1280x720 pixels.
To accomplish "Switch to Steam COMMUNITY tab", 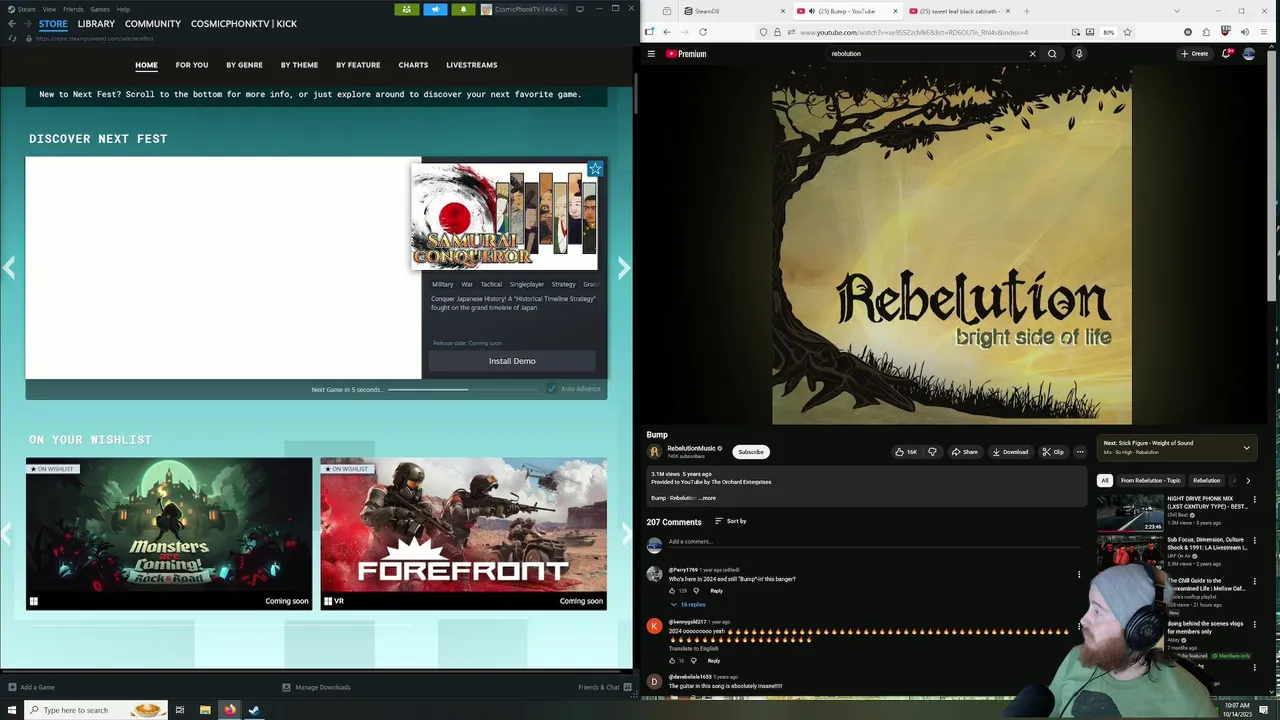I will tap(153, 24).
